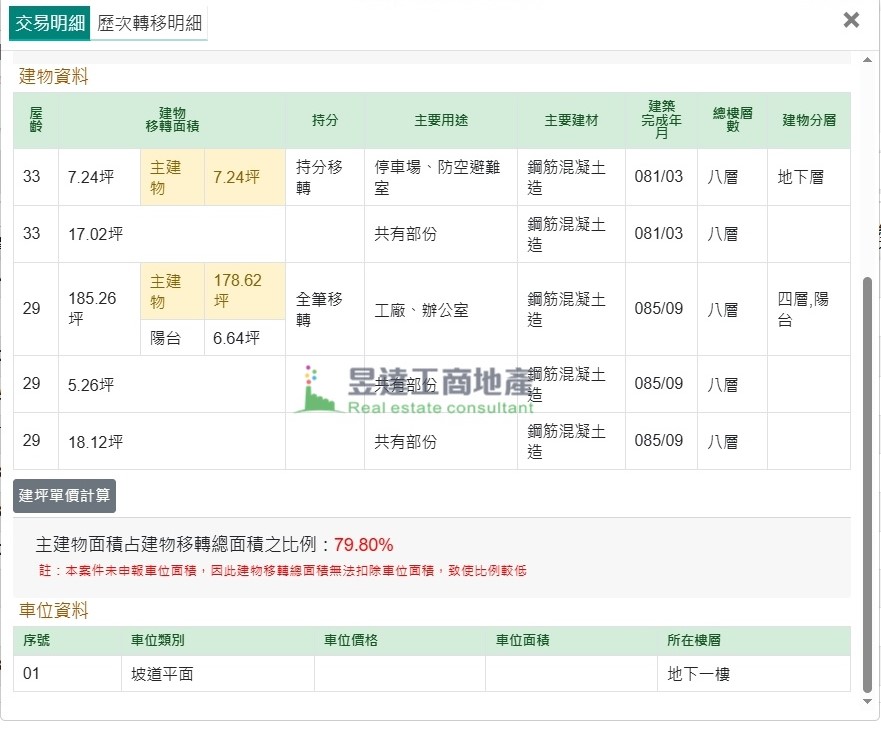The image size is (881, 734).
Task: Select the 交易明細 tab
Action: [50, 24]
